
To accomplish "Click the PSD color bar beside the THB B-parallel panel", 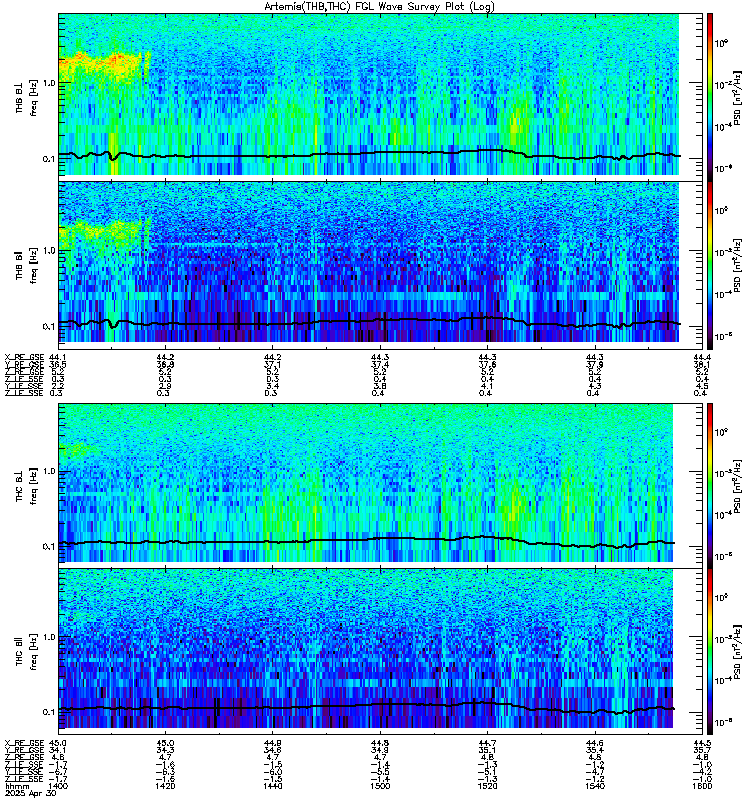I will pos(710,265).
